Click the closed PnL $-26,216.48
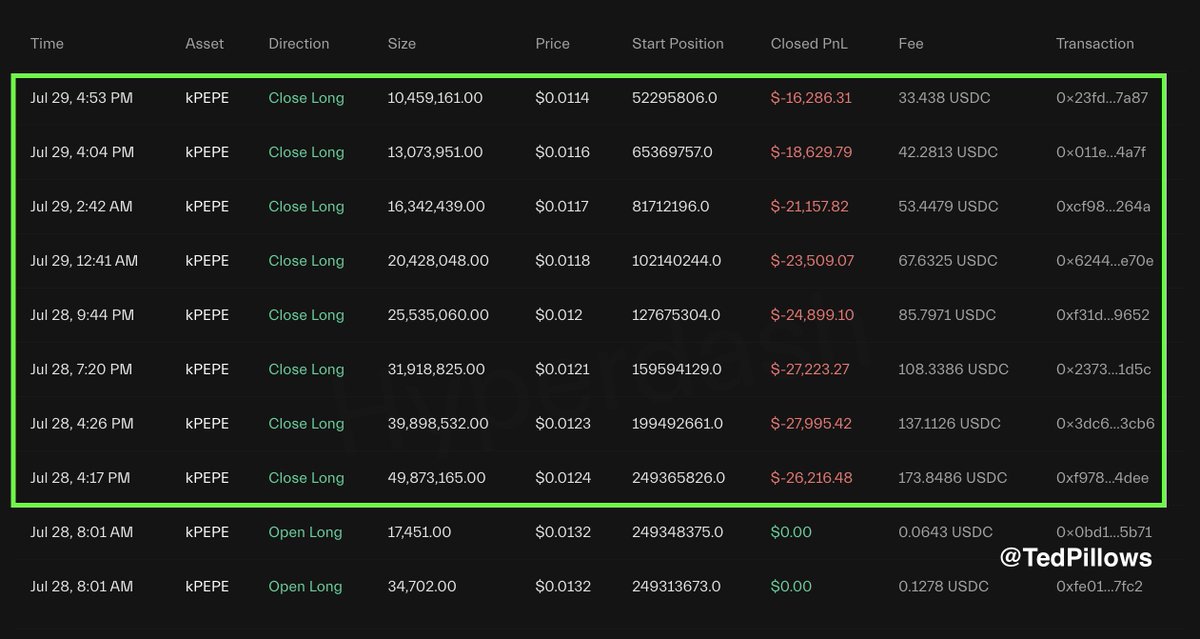Image resolution: width=1200 pixels, height=639 pixels. (811, 477)
